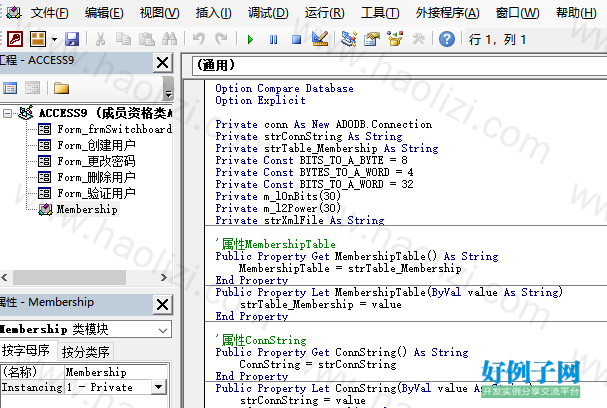The height and width of the screenshot is (408, 607).
Task: Open the 编辑(E) menu
Action: pos(104,13)
